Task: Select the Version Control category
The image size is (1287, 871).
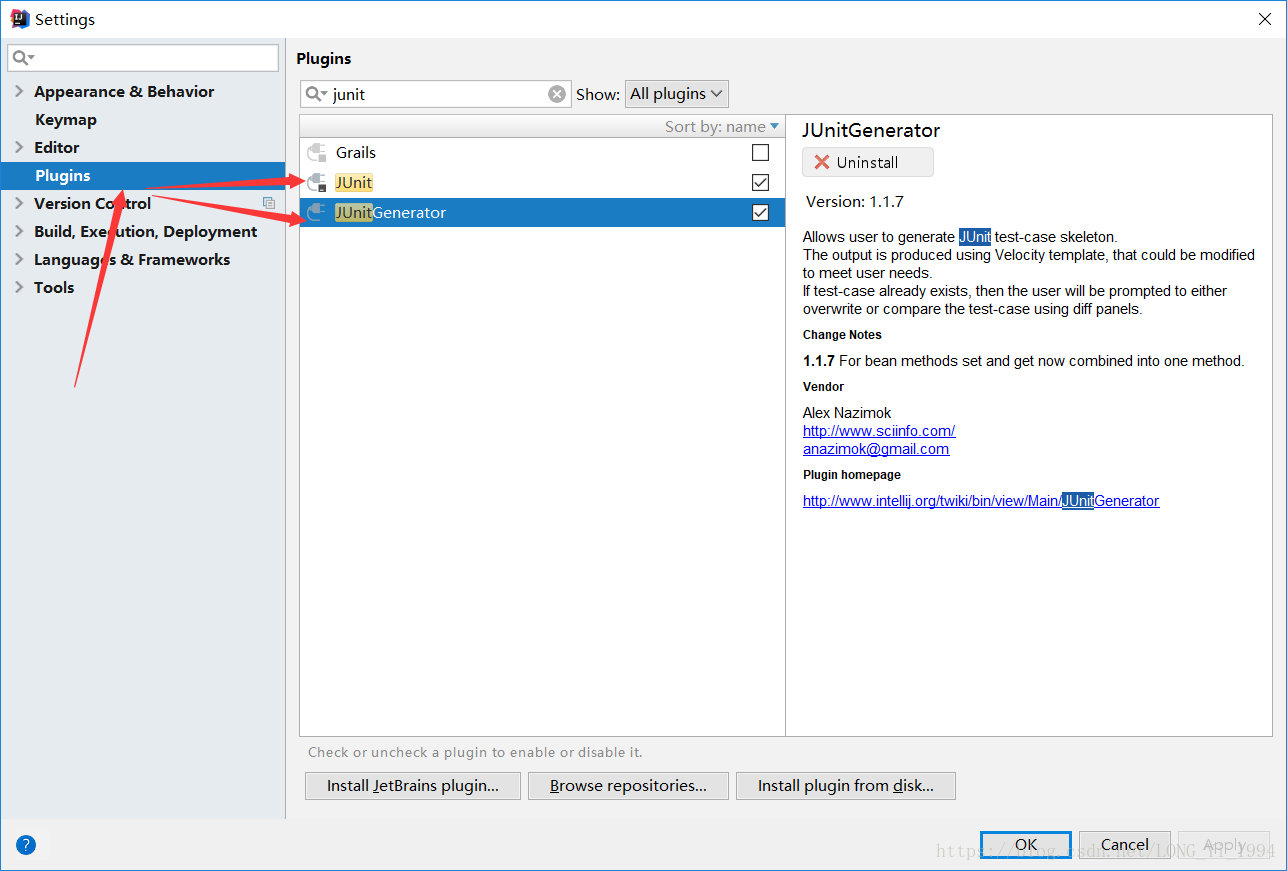Action: coord(93,203)
